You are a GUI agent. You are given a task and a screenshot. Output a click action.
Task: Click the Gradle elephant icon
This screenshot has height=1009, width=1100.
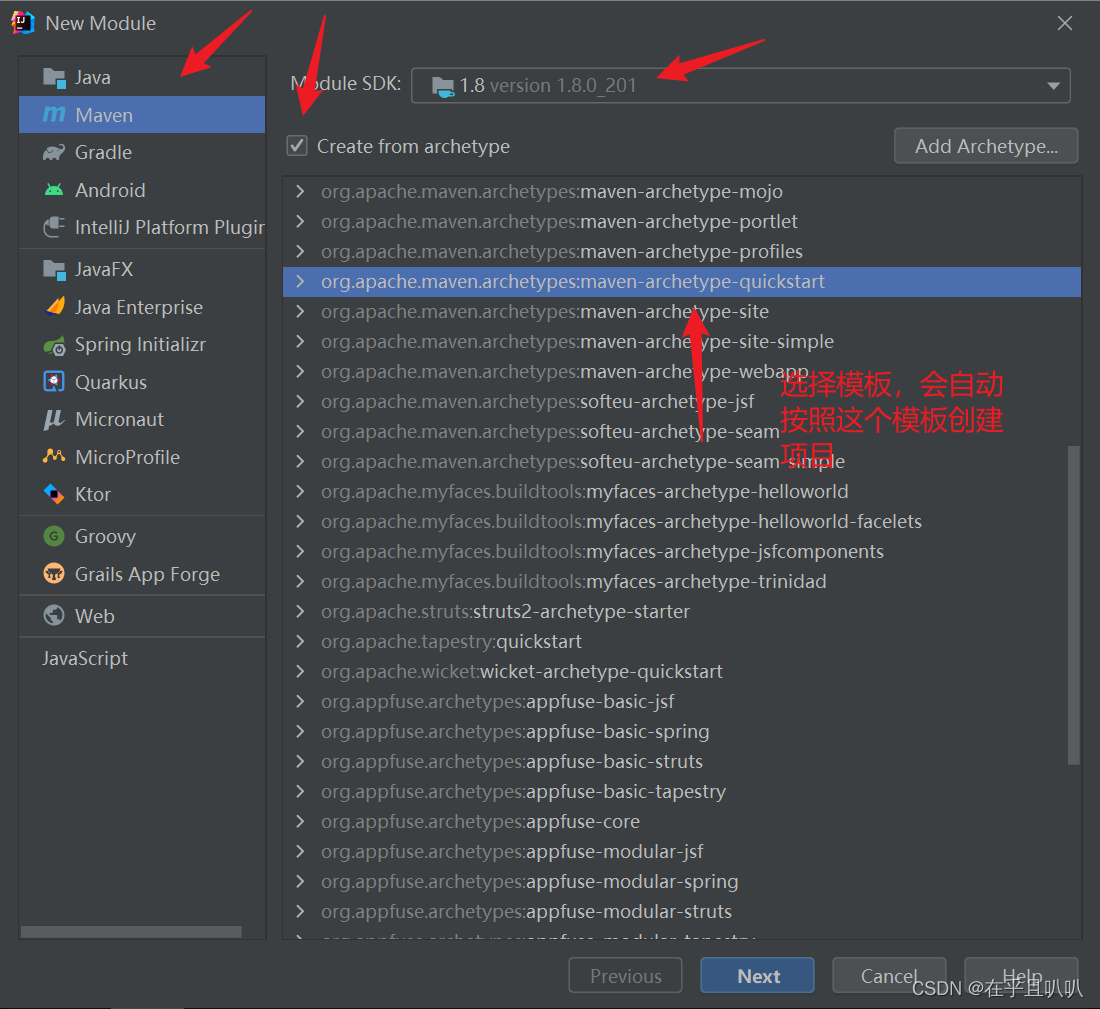pyautogui.click(x=54, y=152)
